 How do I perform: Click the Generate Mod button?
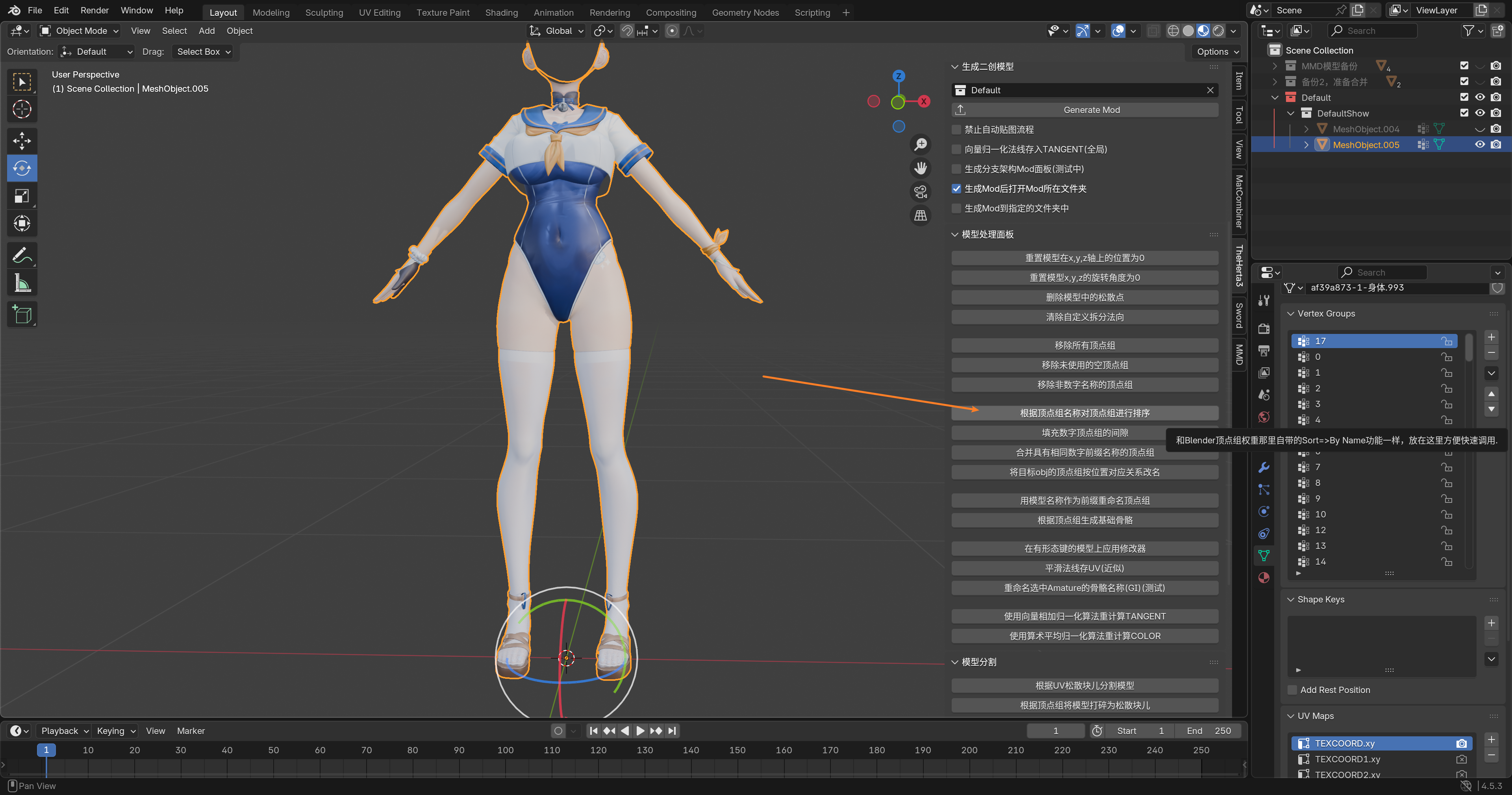(1085, 110)
